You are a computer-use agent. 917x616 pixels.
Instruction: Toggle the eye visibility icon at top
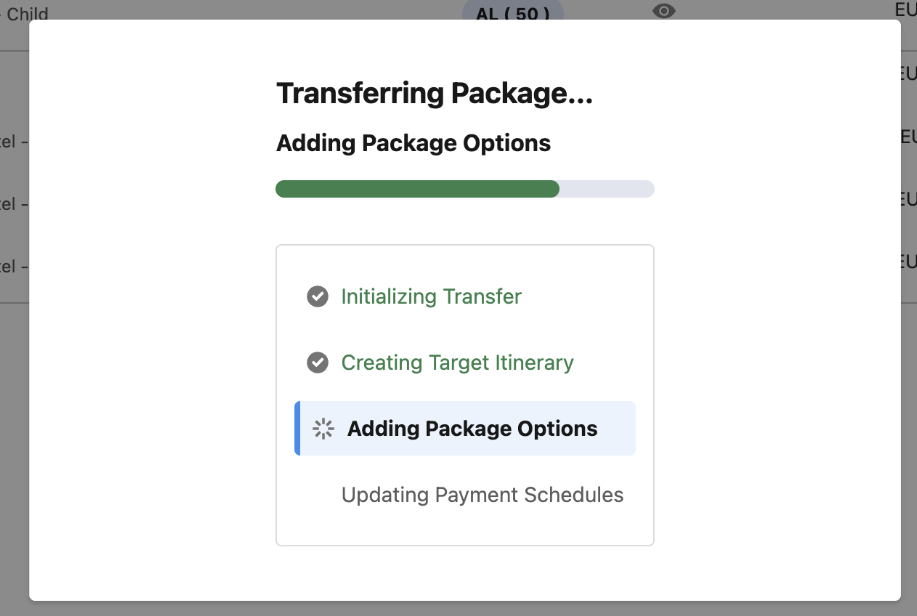pyautogui.click(x=664, y=11)
